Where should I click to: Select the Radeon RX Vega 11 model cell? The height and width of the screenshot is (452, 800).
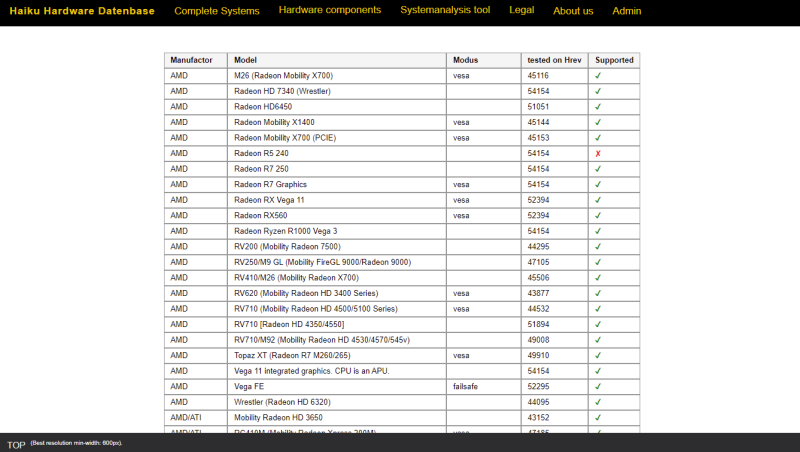(337, 200)
